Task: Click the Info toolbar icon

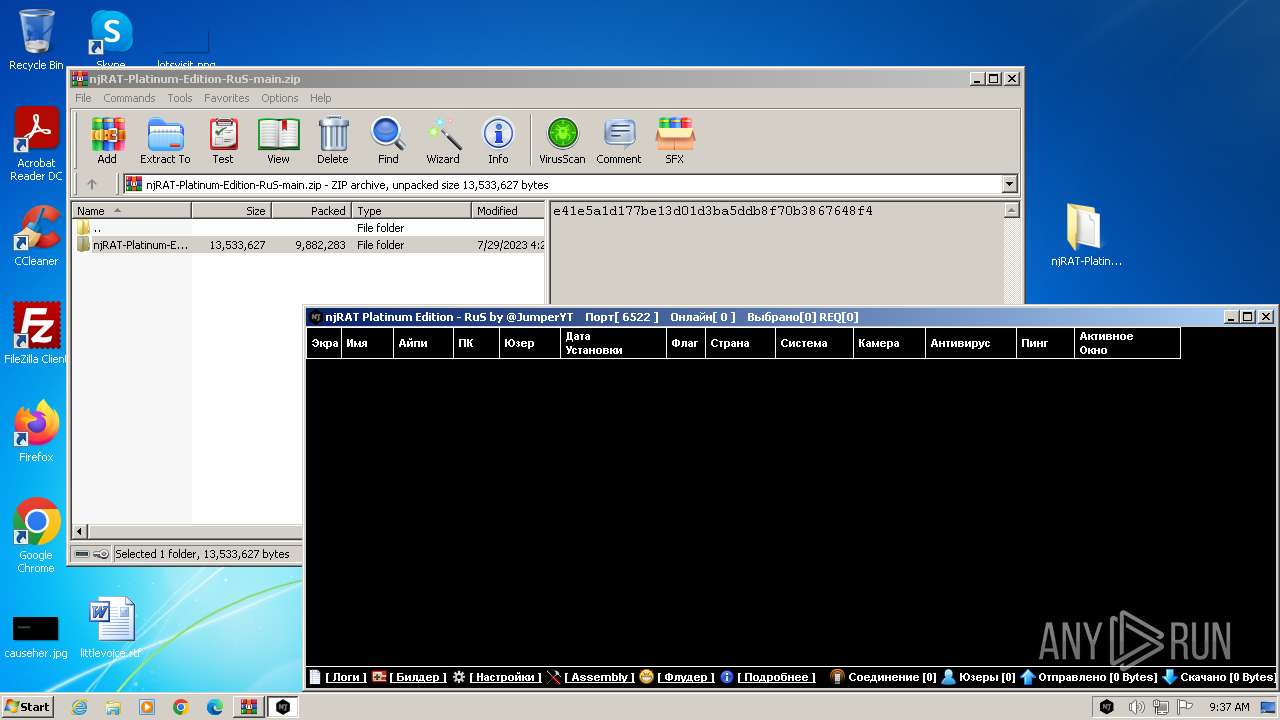Action: (x=498, y=140)
